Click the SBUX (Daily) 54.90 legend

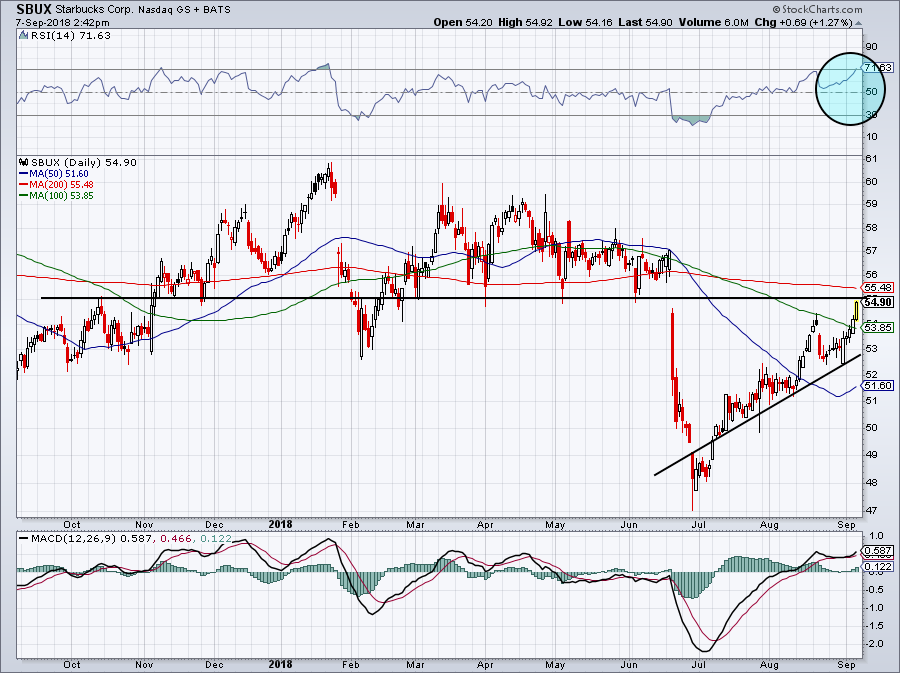[x=84, y=162]
